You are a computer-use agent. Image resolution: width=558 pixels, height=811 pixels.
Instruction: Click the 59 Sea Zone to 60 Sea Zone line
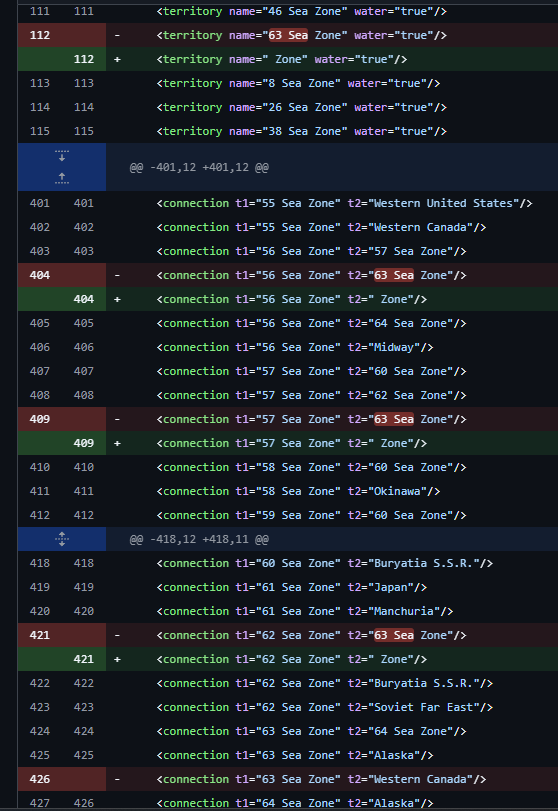point(311,515)
